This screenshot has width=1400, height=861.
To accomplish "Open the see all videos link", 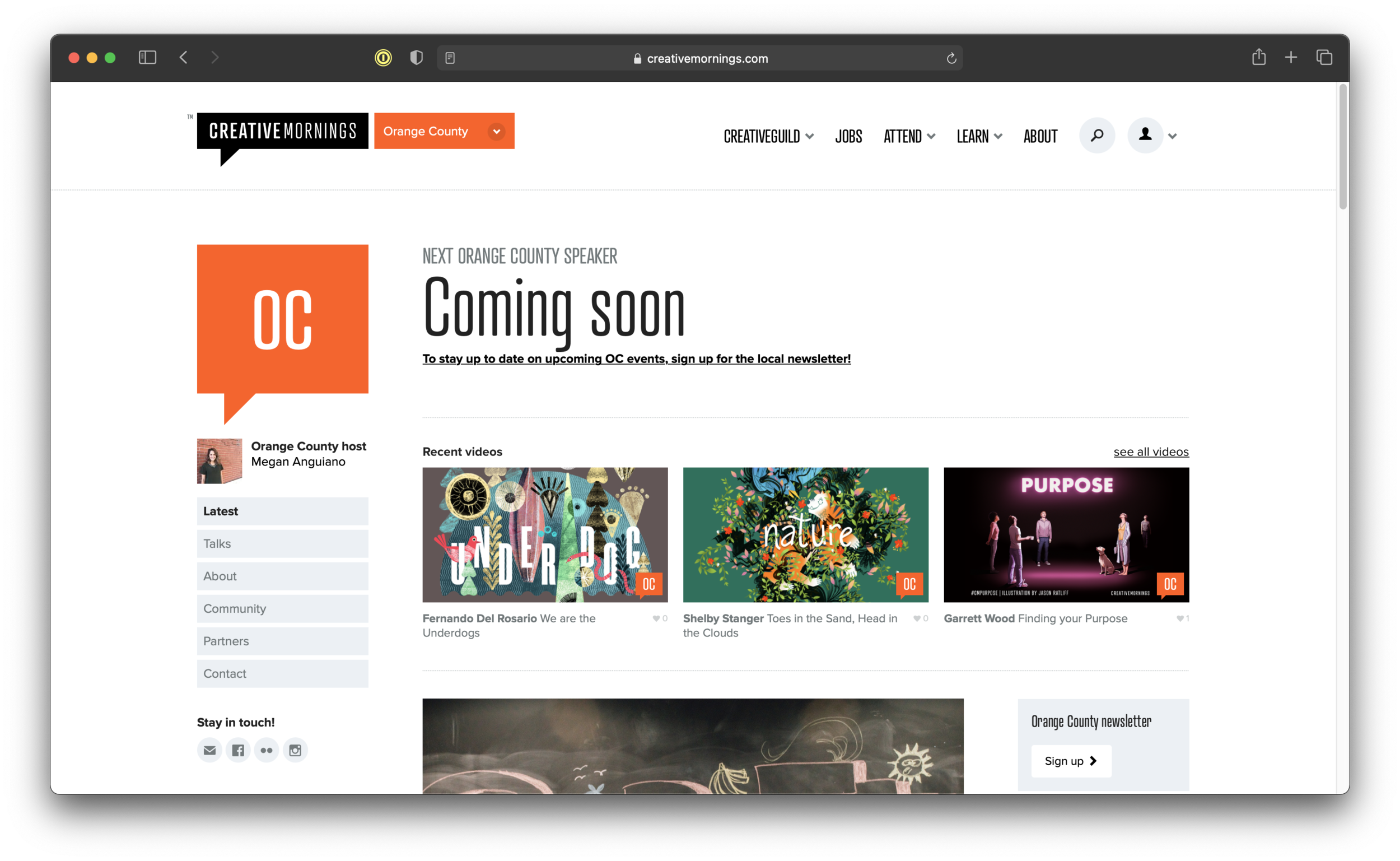I will coord(1151,452).
